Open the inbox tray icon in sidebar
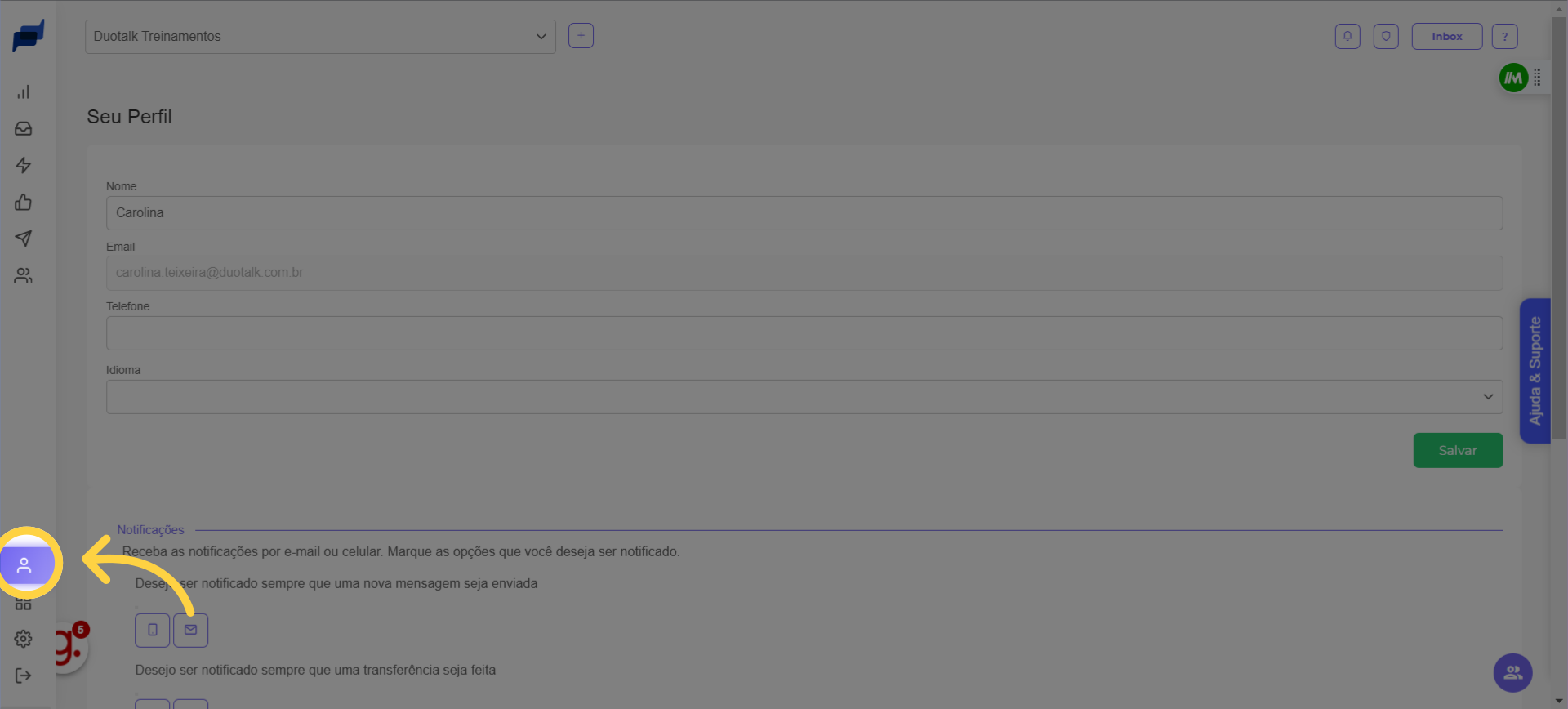 (x=24, y=129)
